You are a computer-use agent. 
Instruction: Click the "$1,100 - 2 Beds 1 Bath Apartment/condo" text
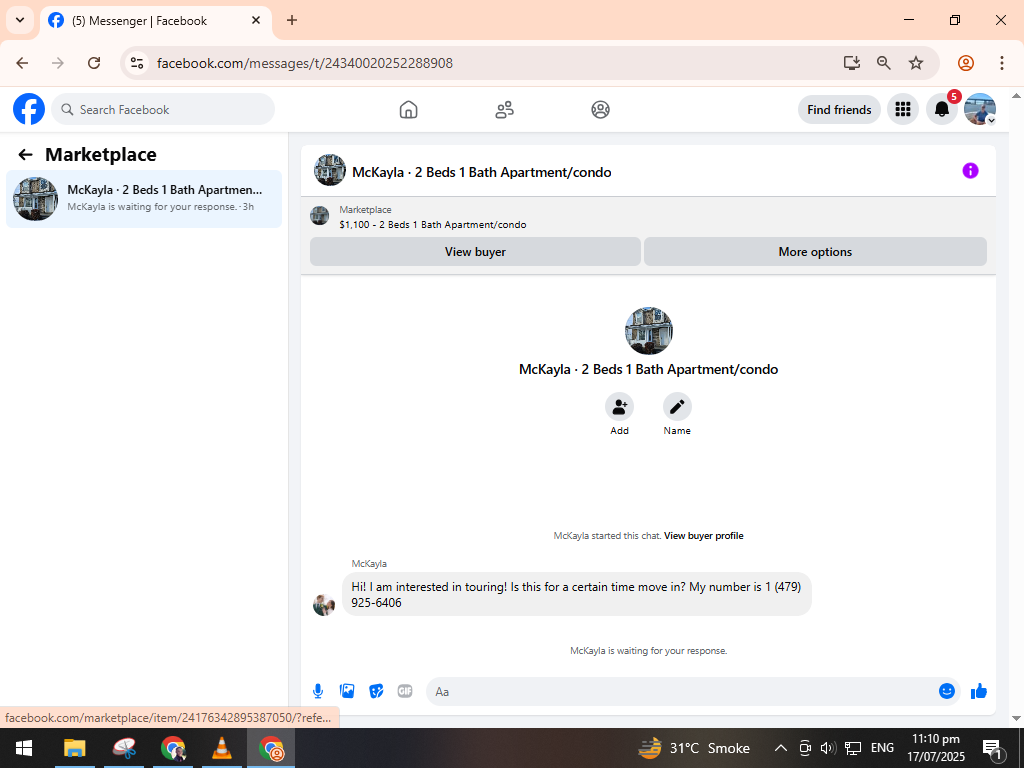(x=432, y=225)
